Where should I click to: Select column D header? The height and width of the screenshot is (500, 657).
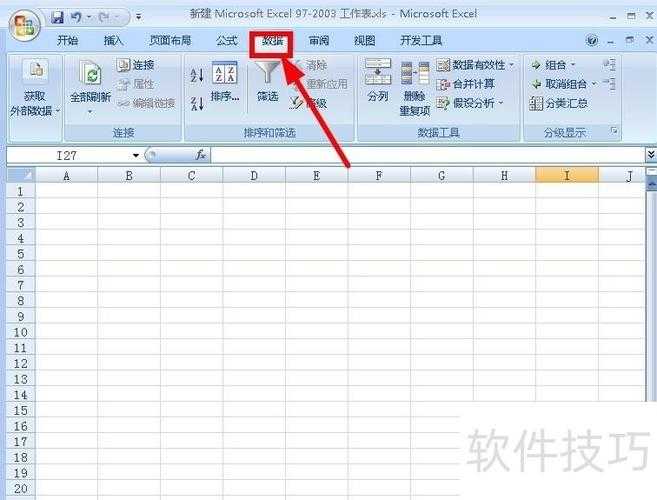[x=254, y=176]
